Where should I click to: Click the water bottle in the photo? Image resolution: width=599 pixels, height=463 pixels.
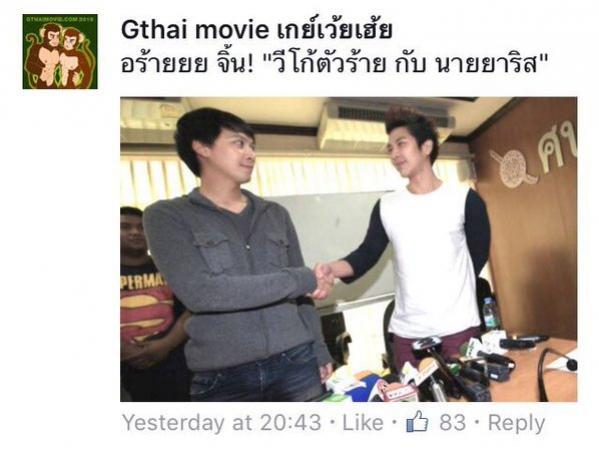pyautogui.click(x=489, y=314)
